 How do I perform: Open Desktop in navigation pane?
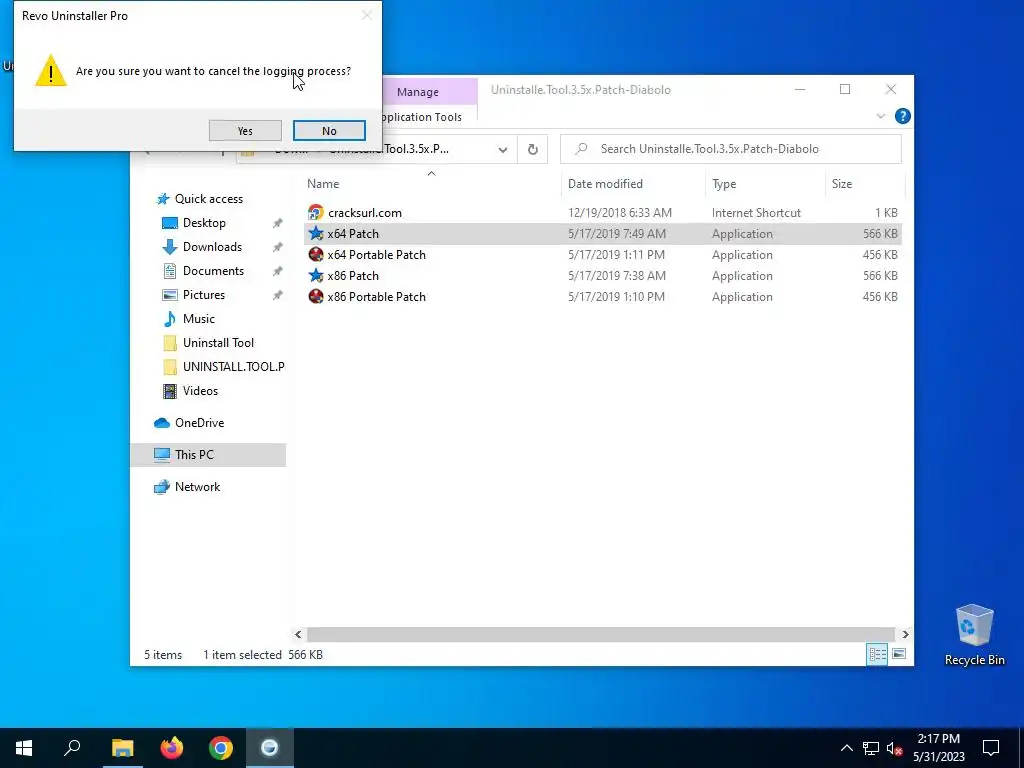pyautogui.click(x=204, y=223)
